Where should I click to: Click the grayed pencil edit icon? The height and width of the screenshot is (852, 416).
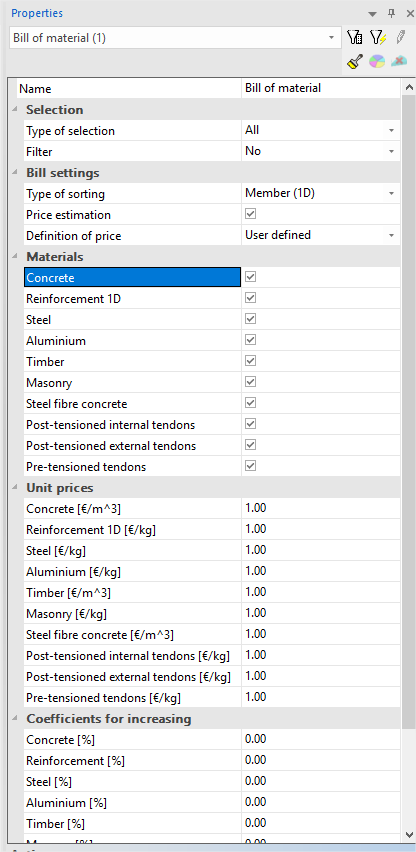401,37
